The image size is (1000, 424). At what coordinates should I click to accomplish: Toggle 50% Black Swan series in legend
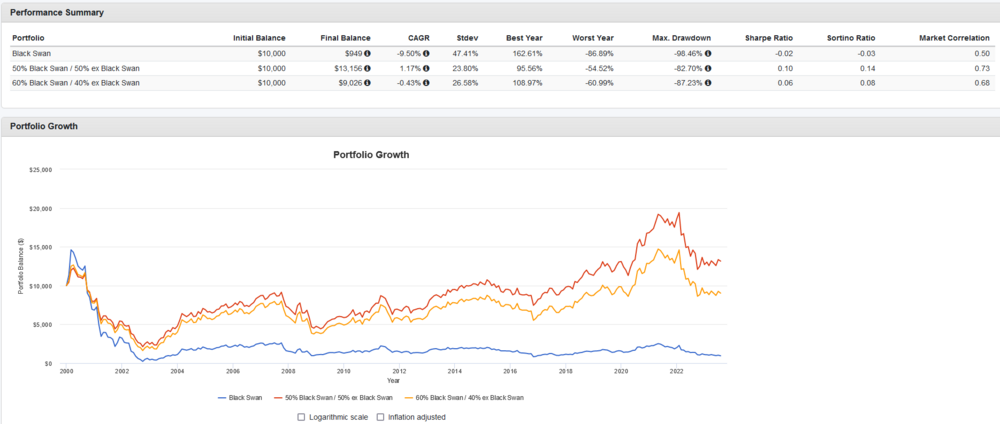point(325,397)
